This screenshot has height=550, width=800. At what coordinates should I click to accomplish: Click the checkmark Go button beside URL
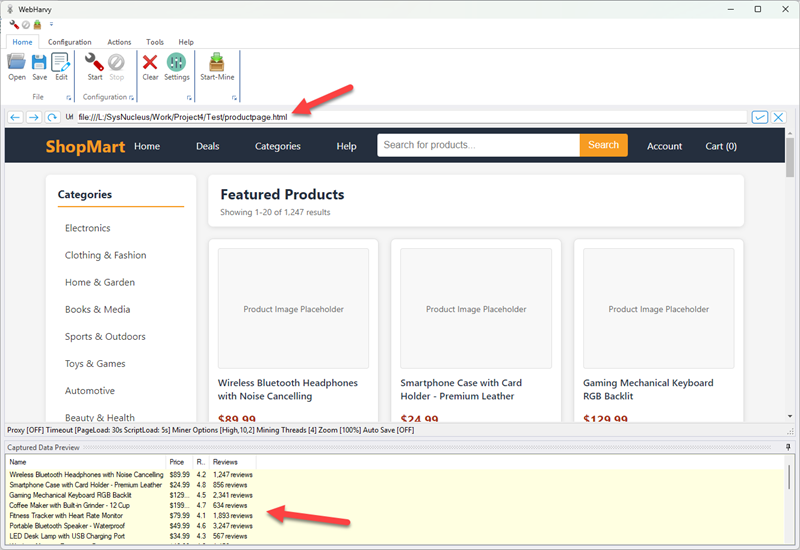760,117
